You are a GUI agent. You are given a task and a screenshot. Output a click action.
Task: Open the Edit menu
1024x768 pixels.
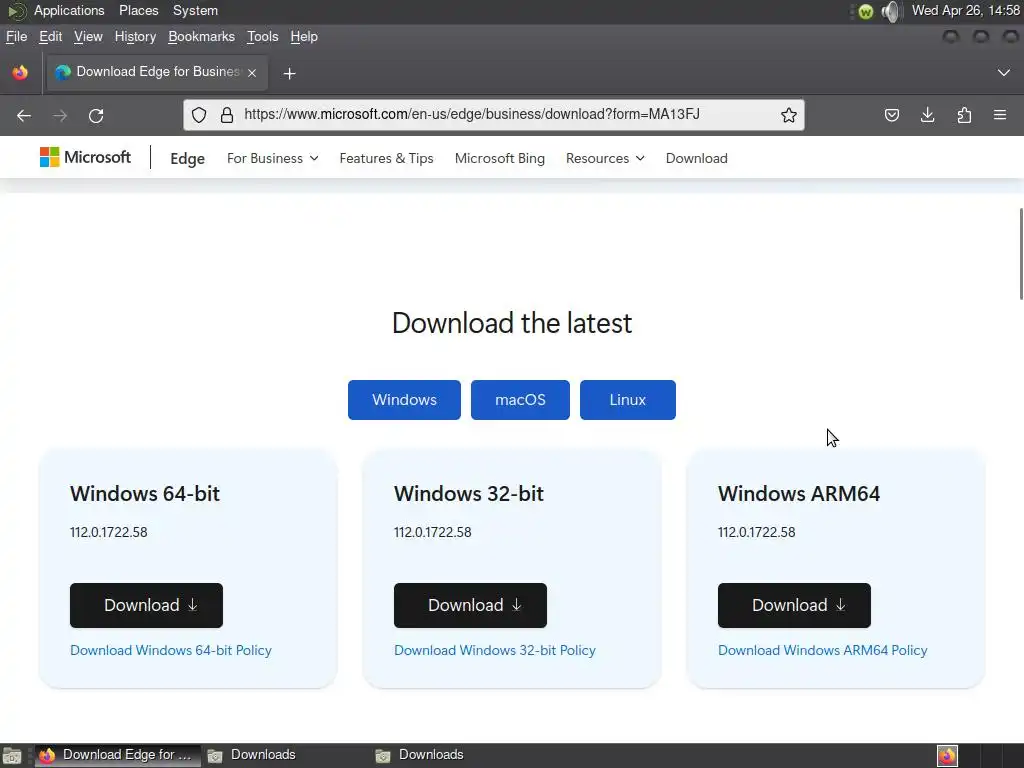click(50, 37)
